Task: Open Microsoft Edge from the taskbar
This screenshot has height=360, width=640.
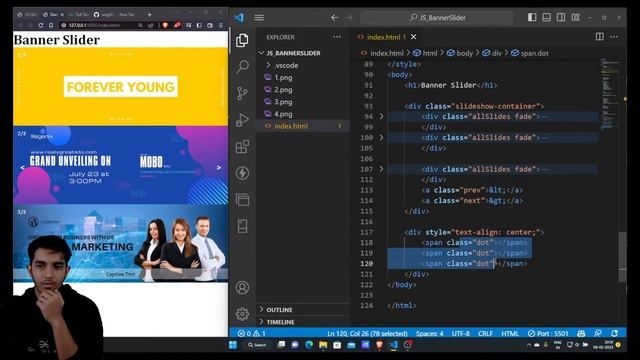Action: tap(309, 345)
